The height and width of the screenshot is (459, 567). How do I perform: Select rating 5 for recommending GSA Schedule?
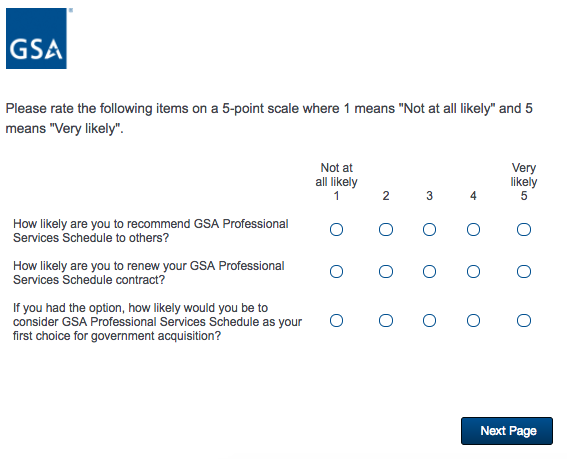tap(524, 229)
